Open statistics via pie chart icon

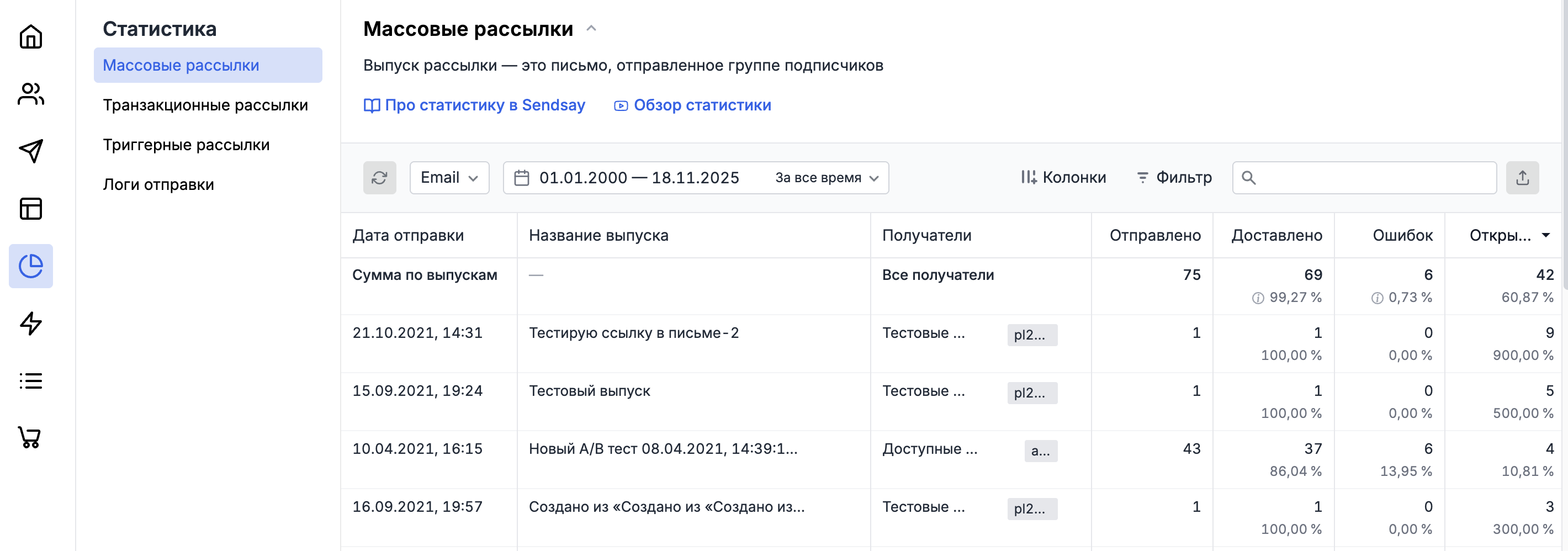coord(30,266)
